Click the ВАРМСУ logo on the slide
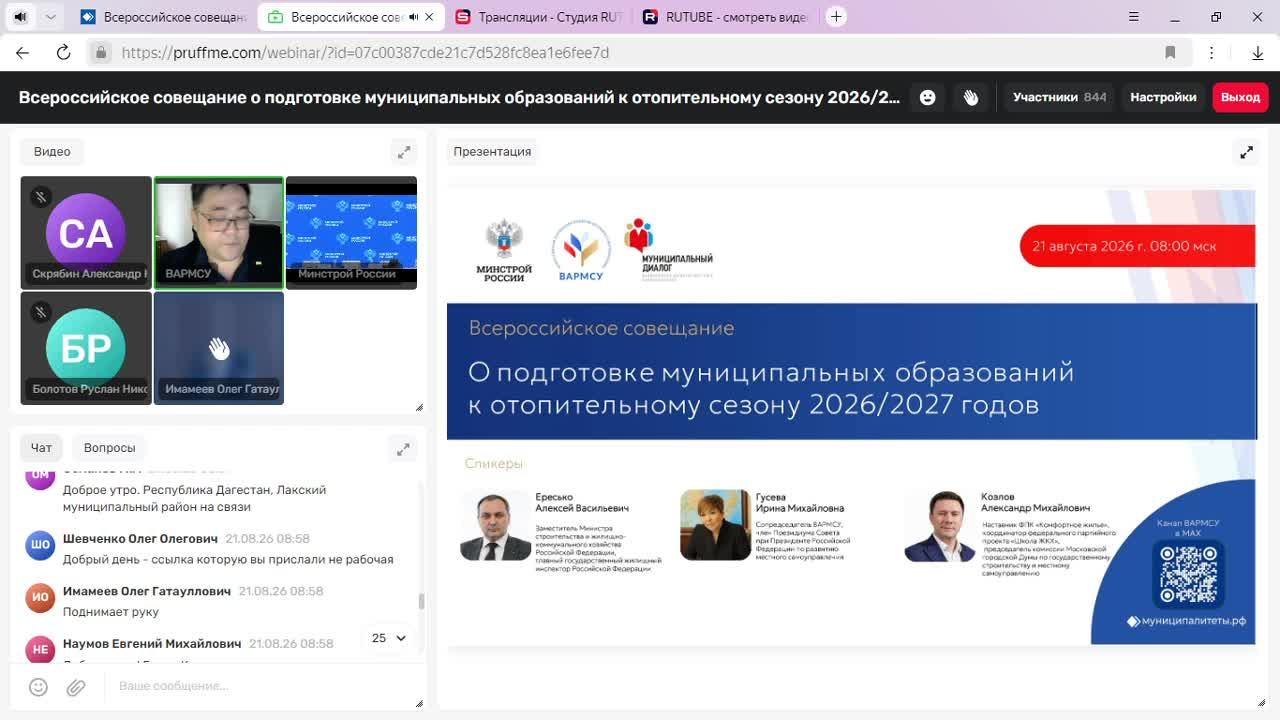The width and height of the screenshot is (1280, 720). coord(581,250)
